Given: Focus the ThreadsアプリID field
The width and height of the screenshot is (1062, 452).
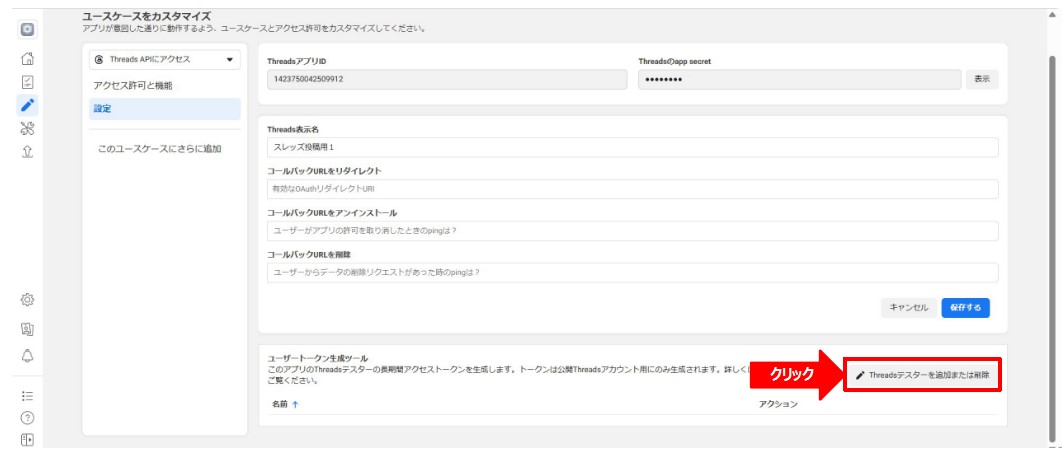Looking at the screenshot, I should 447,79.
